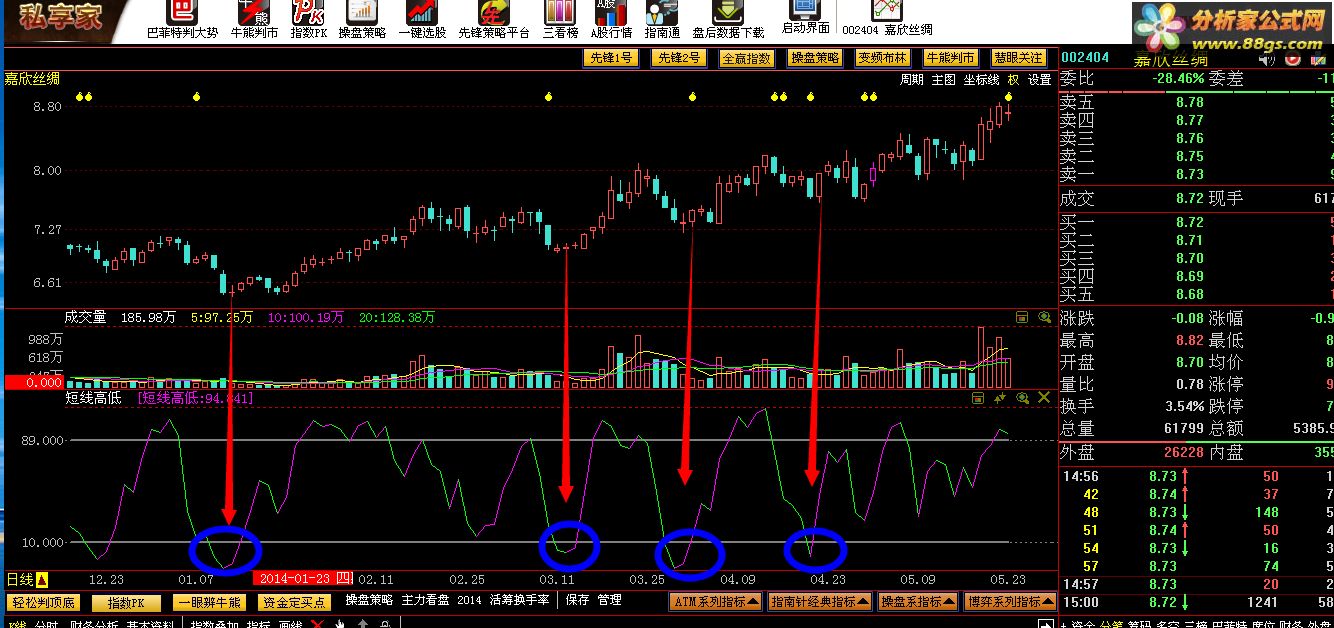Open 先锋策略平台 platform icon
The height and width of the screenshot is (628, 1334).
(493, 12)
